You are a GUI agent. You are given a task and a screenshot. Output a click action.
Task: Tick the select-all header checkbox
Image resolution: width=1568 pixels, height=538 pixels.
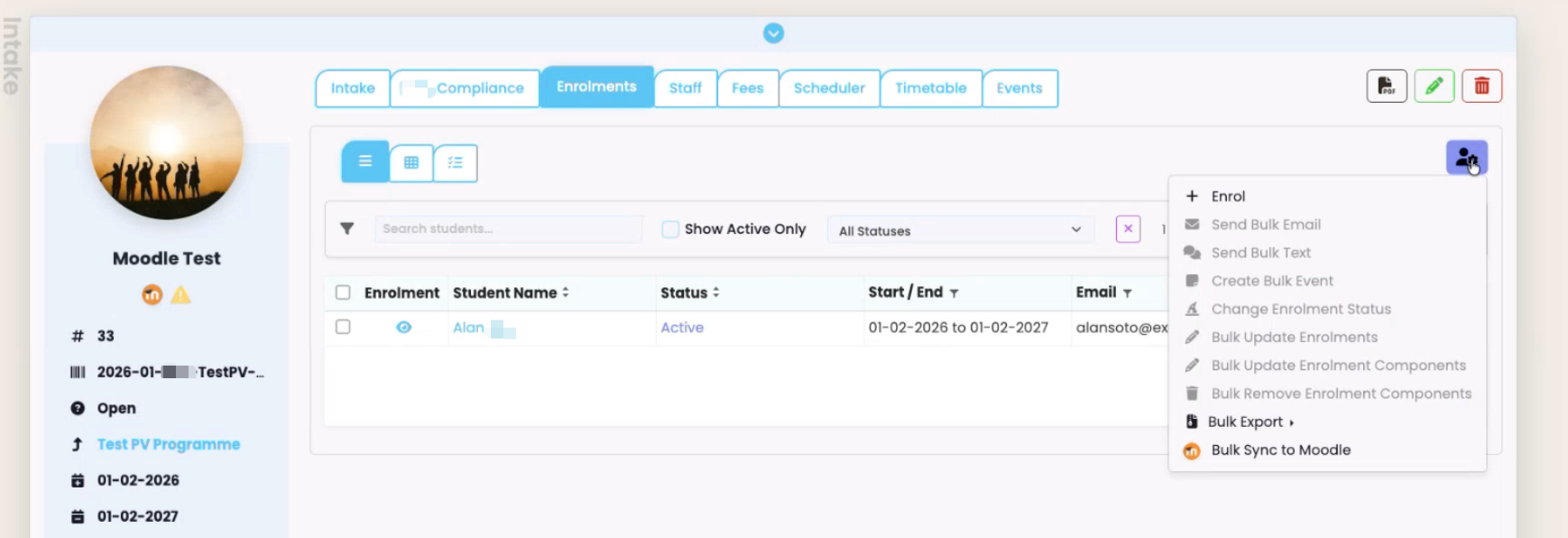pos(343,292)
